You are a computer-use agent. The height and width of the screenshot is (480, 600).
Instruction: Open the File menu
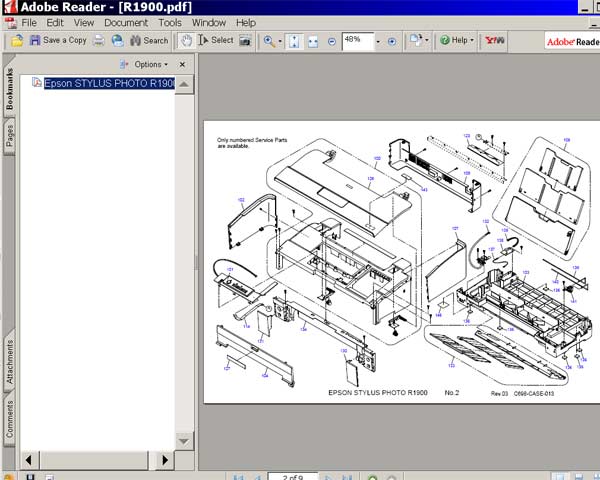point(29,23)
